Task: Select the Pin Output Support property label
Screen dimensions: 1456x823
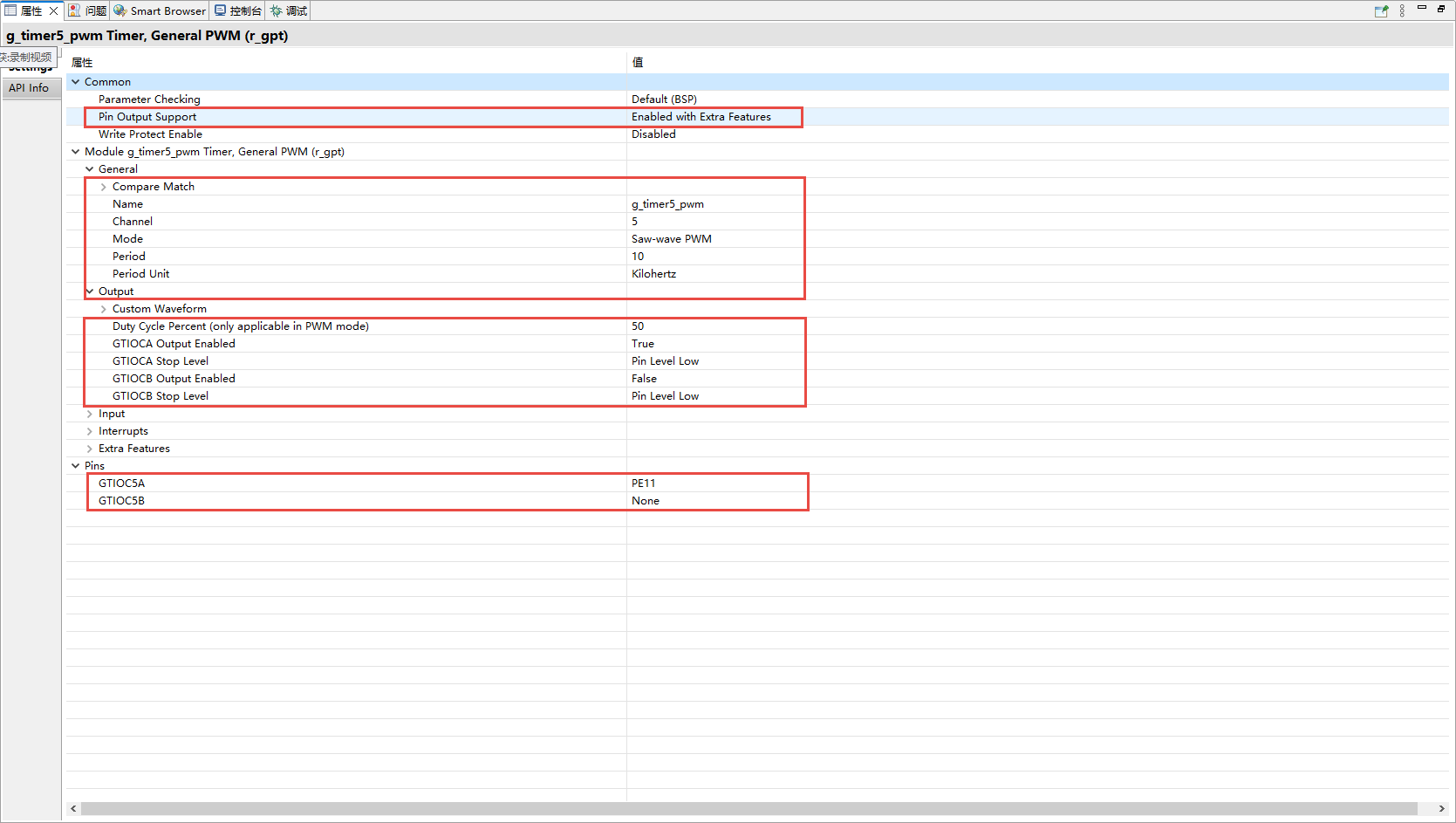Action: pos(147,117)
